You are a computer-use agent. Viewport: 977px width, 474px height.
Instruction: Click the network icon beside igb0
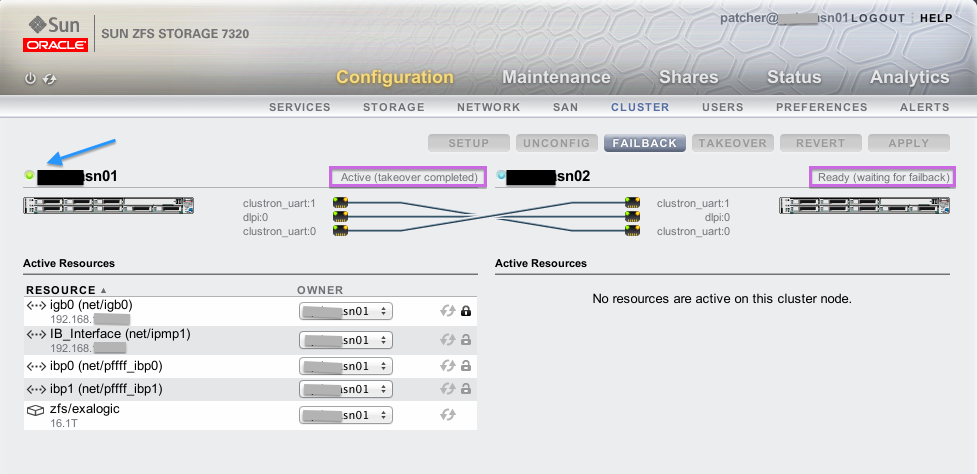pos(36,306)
